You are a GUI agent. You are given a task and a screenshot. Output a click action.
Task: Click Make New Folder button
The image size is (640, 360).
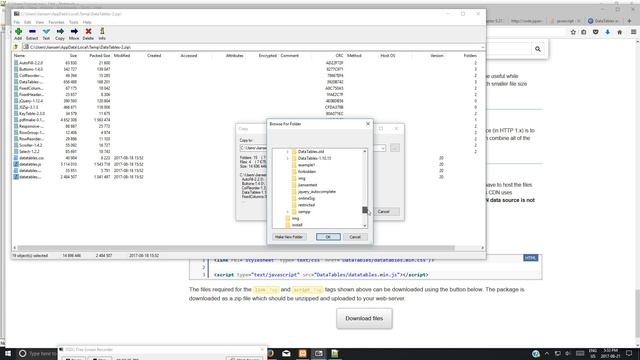(x=289, y=237)
